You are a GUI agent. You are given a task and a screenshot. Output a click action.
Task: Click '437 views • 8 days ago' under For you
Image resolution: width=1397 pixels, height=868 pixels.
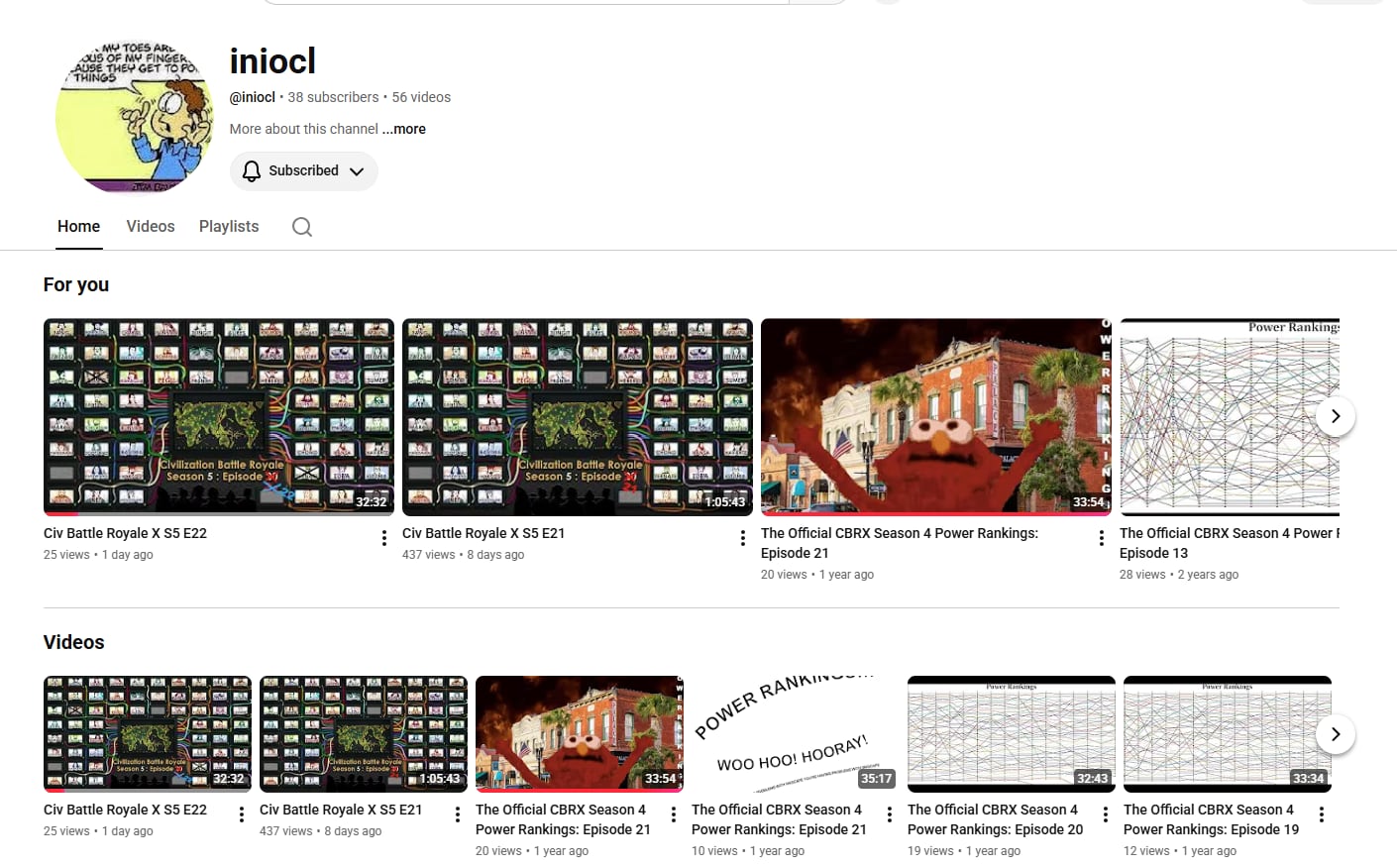pyautogui.click(x=463, y=555)
